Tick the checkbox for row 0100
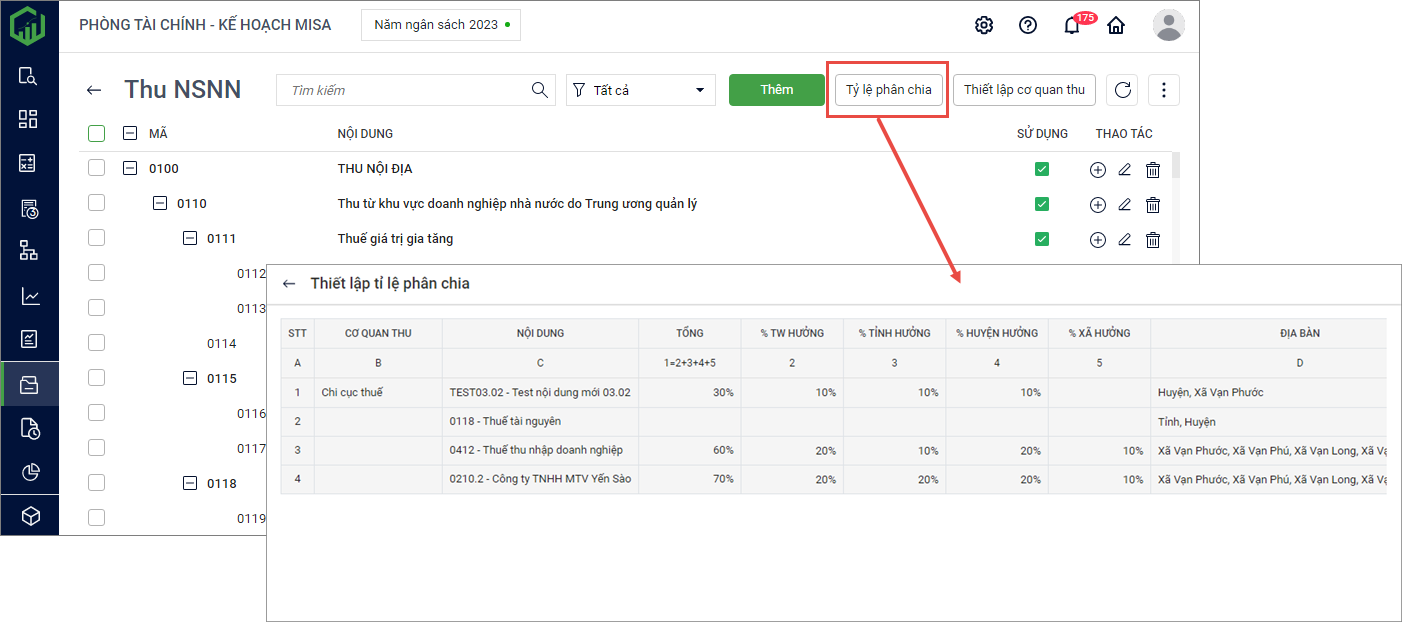The width and height of the screenshot is (1405, 626). [x=96, y=168]
